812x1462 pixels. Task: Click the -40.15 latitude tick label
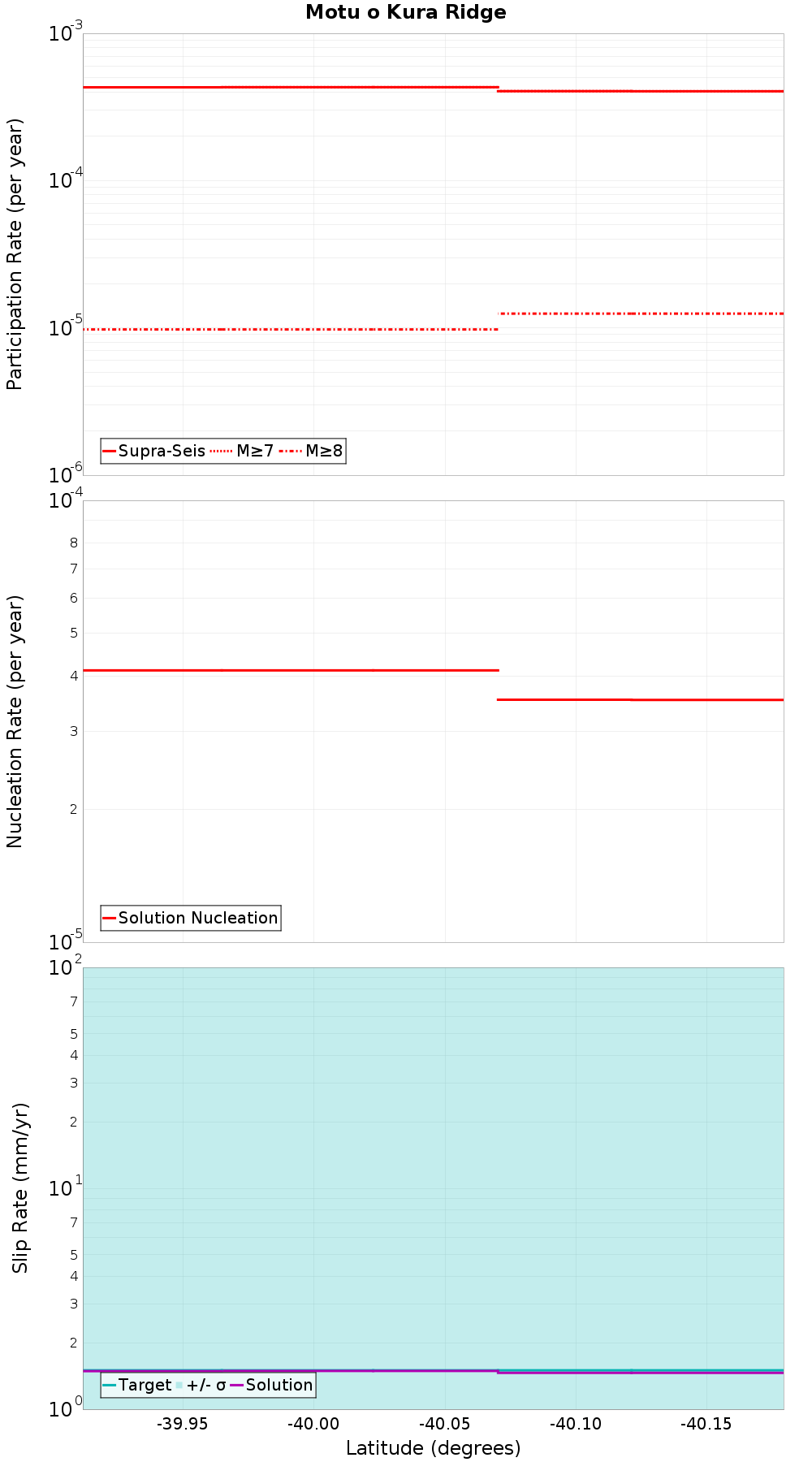coord(706,1424)
